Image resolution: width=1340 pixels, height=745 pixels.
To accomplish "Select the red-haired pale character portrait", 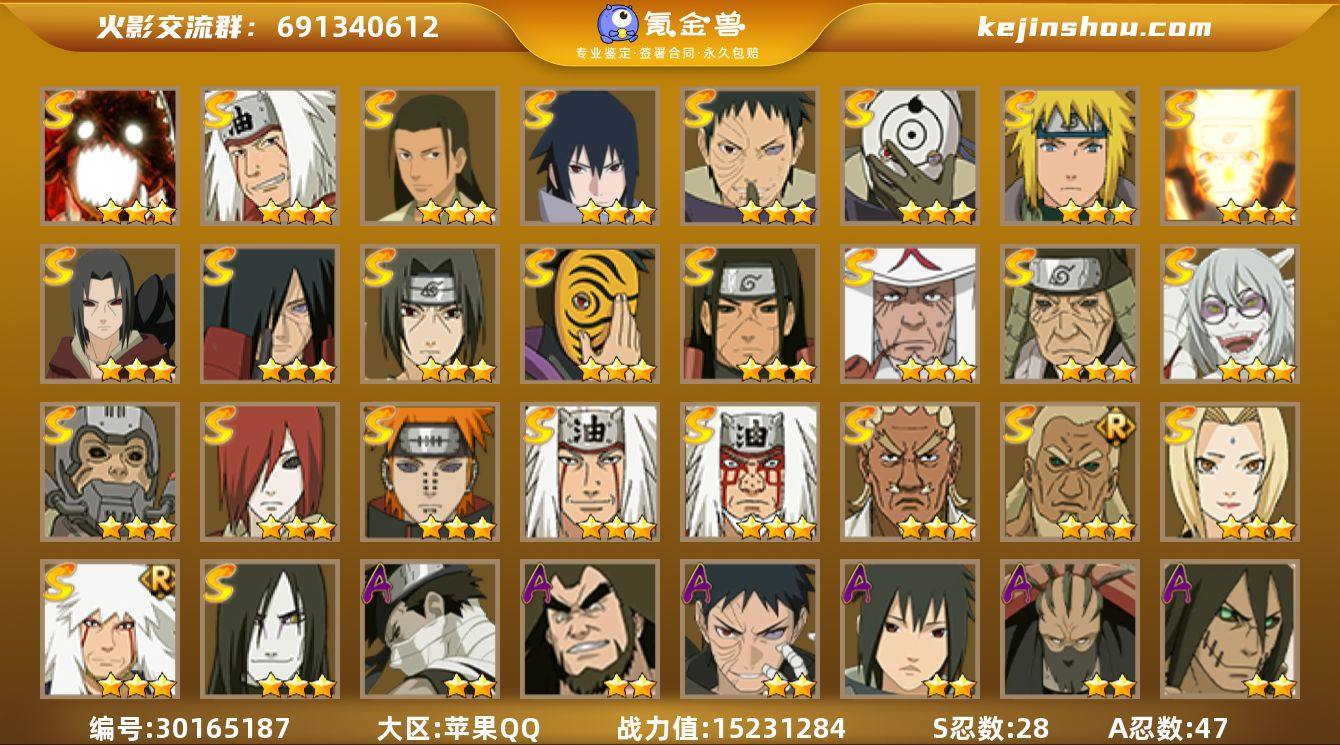I will tap(269, 472).
